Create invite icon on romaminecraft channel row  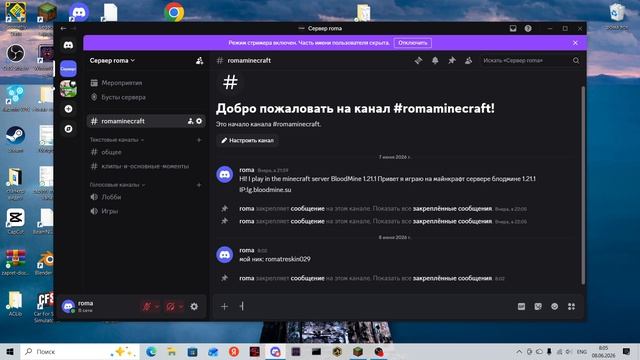tap(190, 121)
